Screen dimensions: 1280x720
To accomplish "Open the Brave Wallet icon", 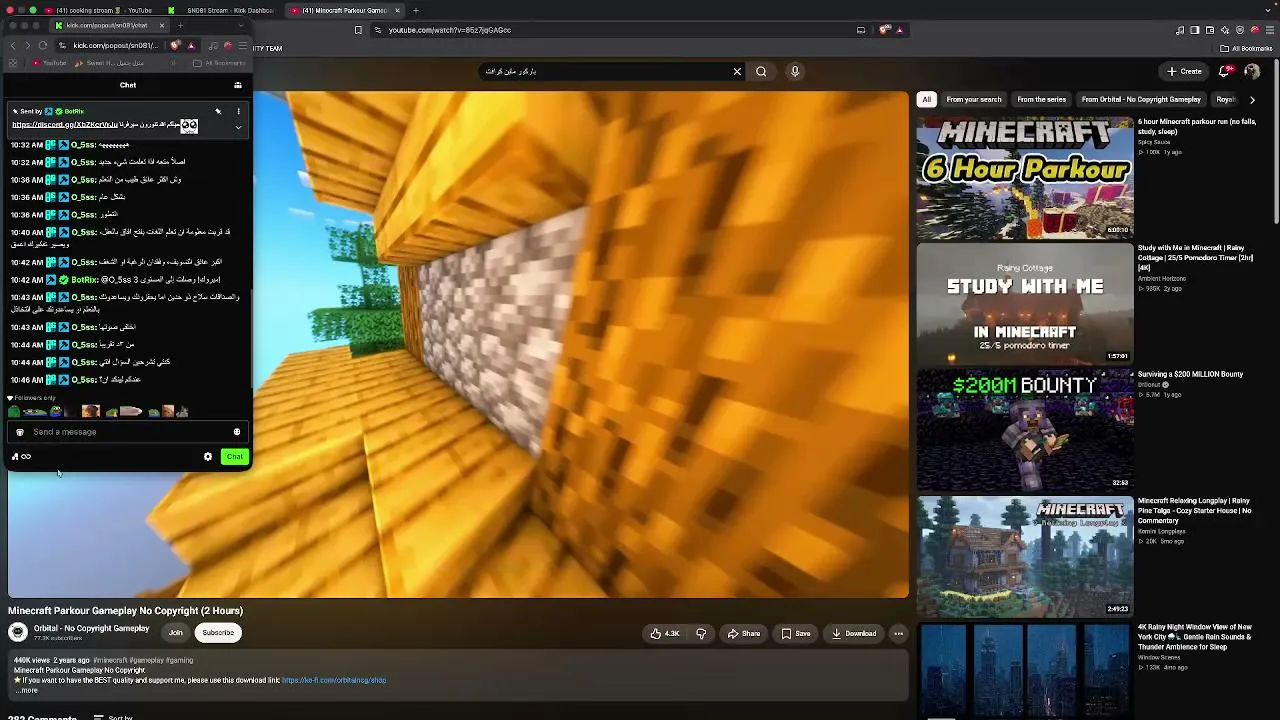I will (1210, 30).
